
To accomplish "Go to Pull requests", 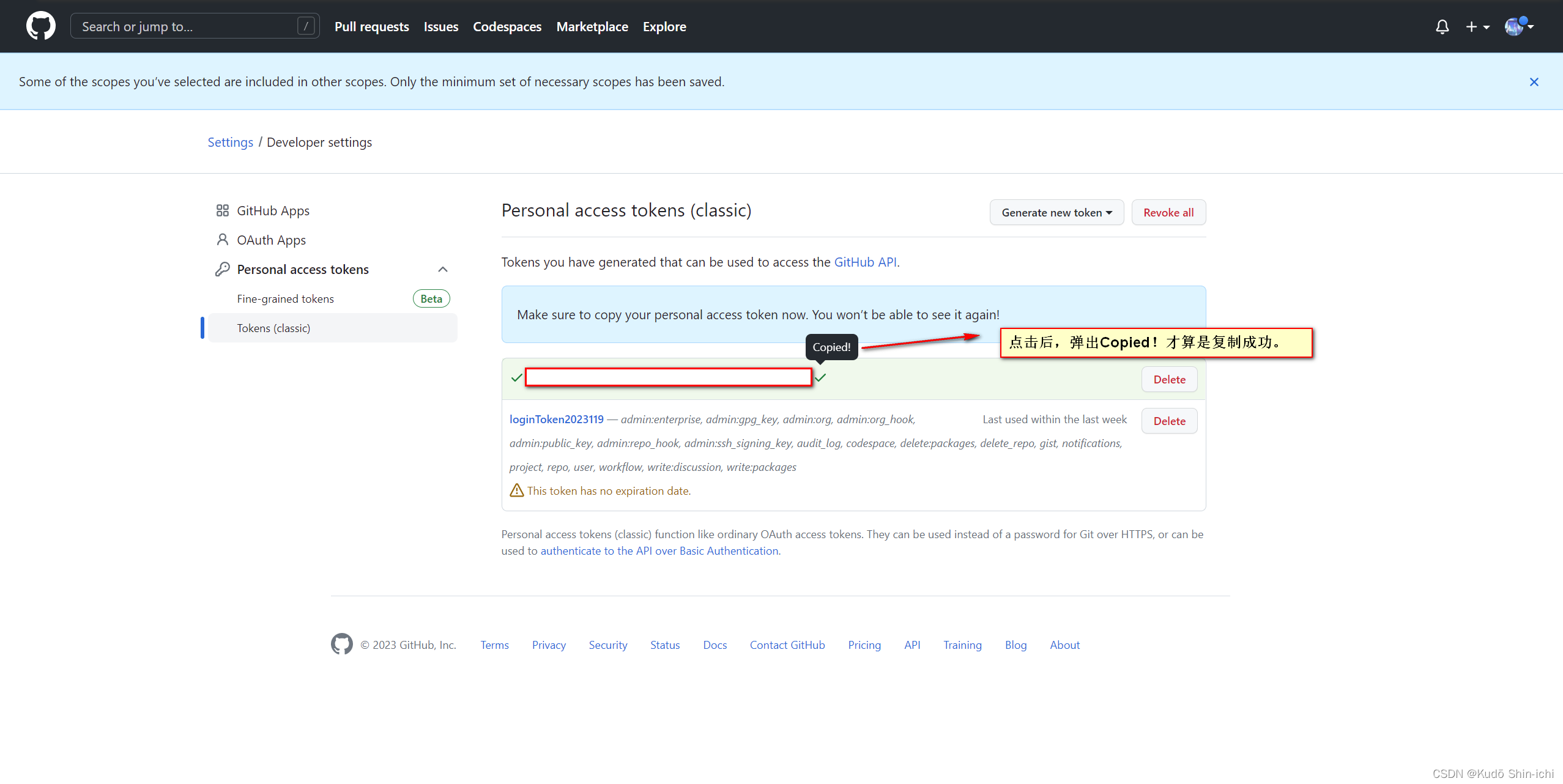I will pyautogui.click(x=371, y=27).
